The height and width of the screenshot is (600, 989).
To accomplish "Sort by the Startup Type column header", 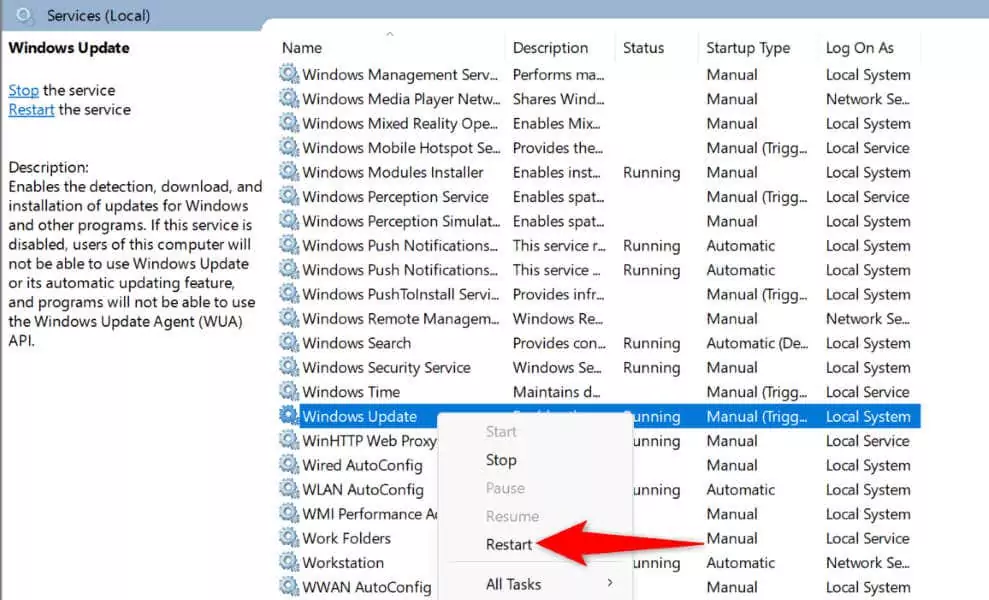I will point(748,48).
